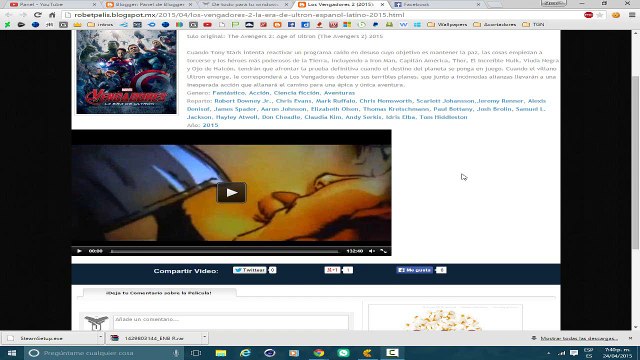Image resolution: width=640 pixels, height=360 pixels.
Task: Close the downloads bar
Action: (x=630, y=338)
